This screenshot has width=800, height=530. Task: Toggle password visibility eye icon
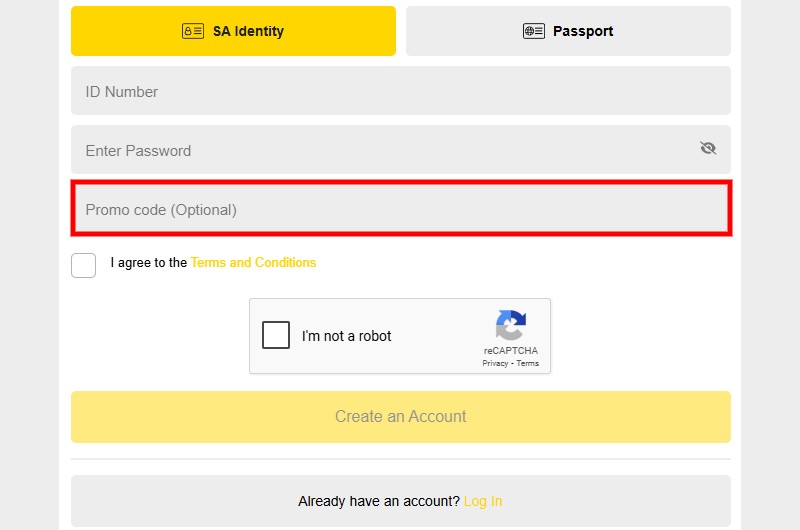tap(708, 148)
